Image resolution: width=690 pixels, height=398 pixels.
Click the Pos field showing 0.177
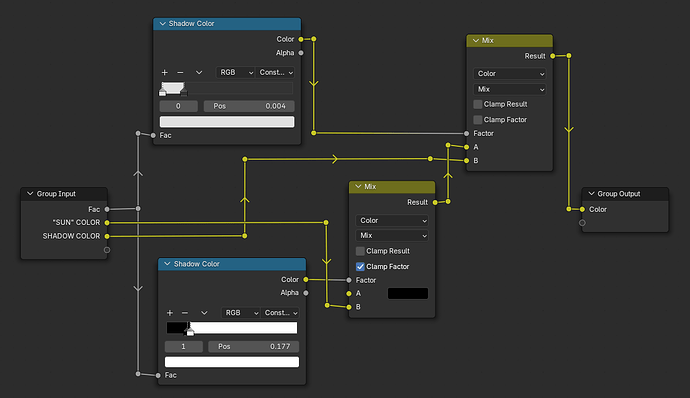coord(254,346)
